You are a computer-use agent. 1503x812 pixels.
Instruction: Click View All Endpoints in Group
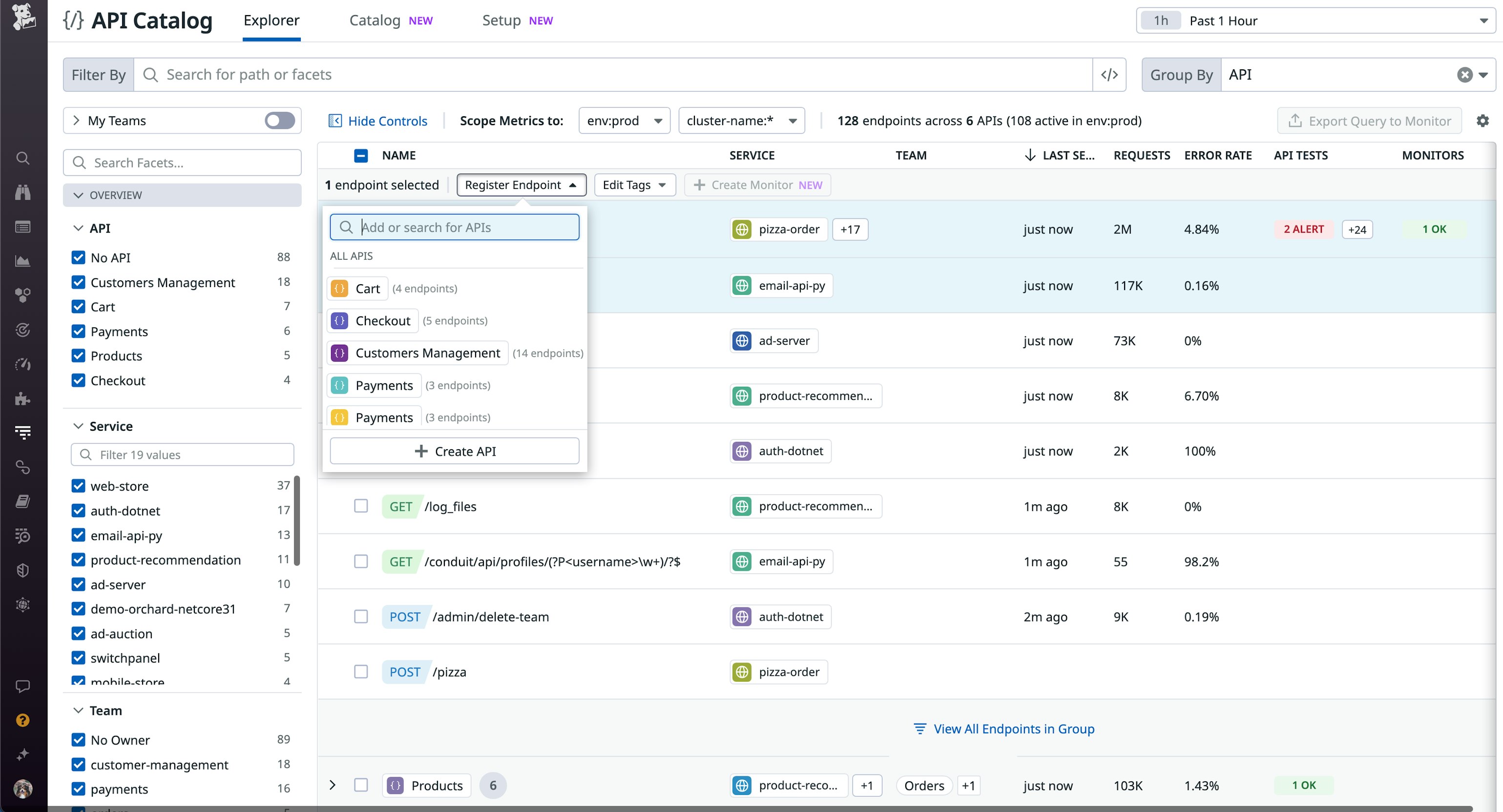[x=1014, y=729]
